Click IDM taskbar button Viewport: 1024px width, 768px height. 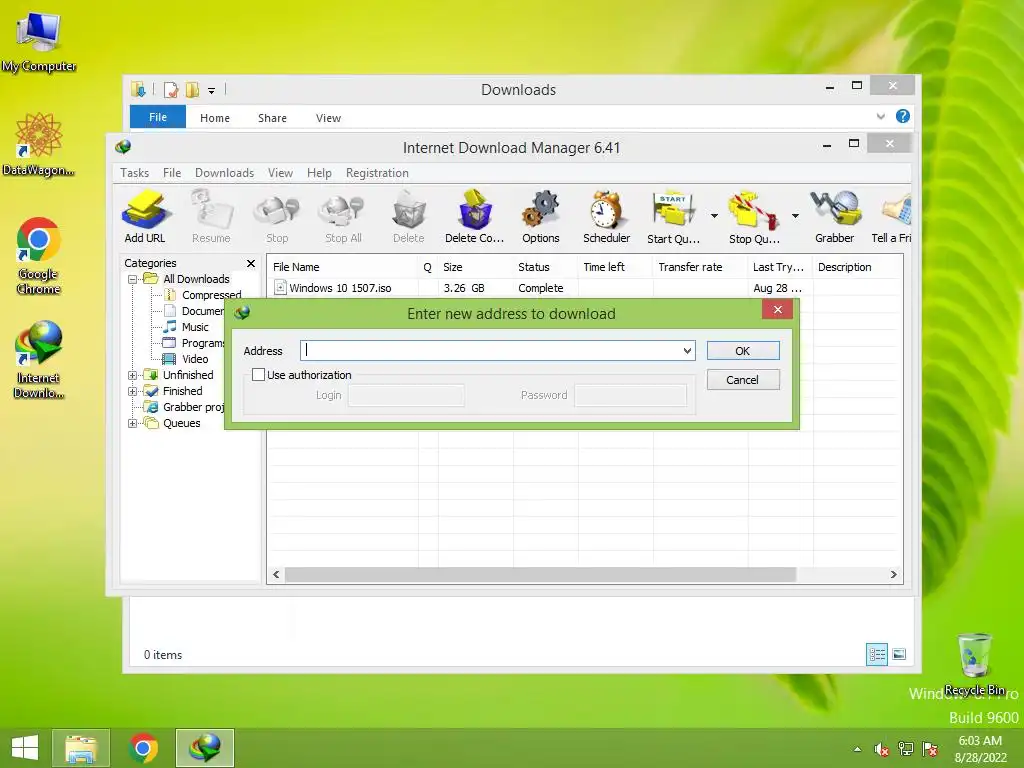(x=204, y=748)
